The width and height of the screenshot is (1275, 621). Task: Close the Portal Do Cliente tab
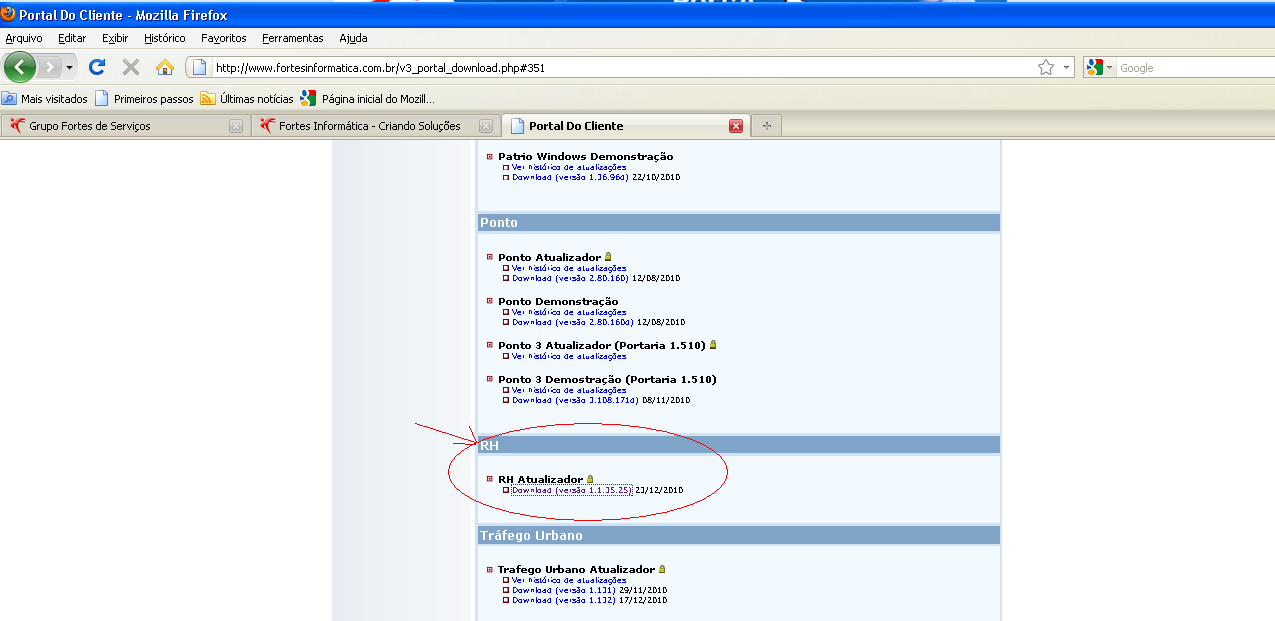click(736, 126)
